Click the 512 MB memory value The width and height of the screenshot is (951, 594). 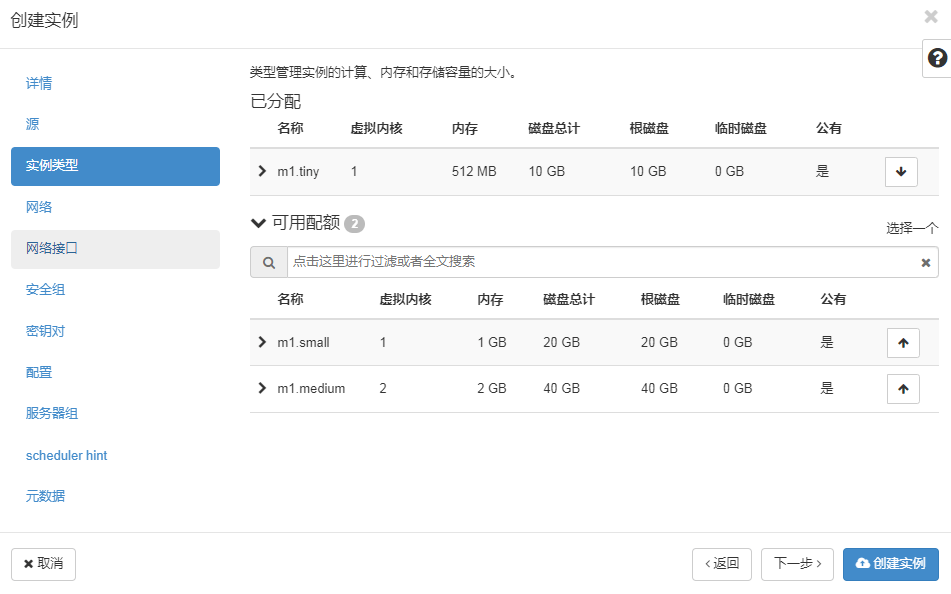click(x=474, y=172)
